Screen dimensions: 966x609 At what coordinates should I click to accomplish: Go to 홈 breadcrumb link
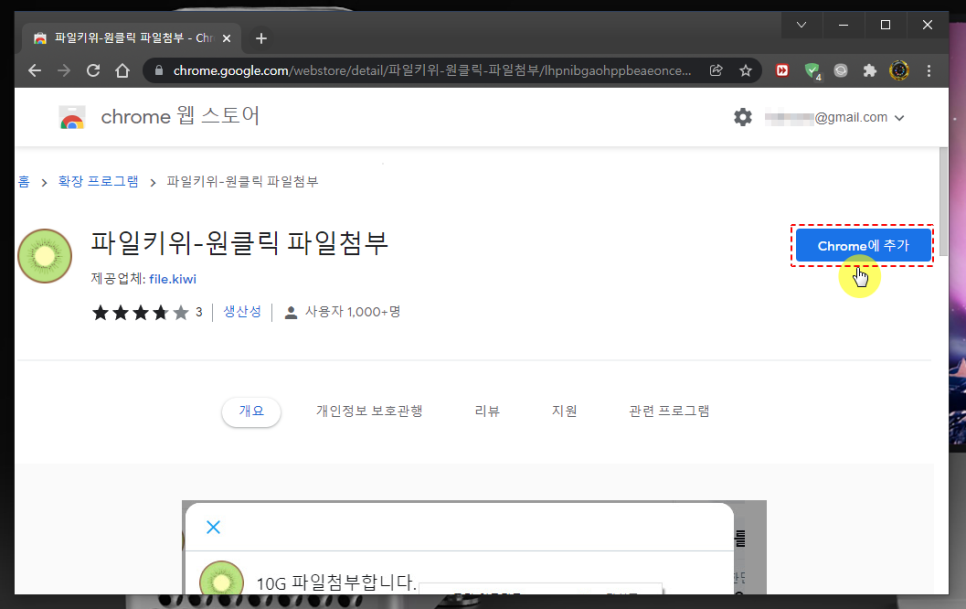pos(24,181)
